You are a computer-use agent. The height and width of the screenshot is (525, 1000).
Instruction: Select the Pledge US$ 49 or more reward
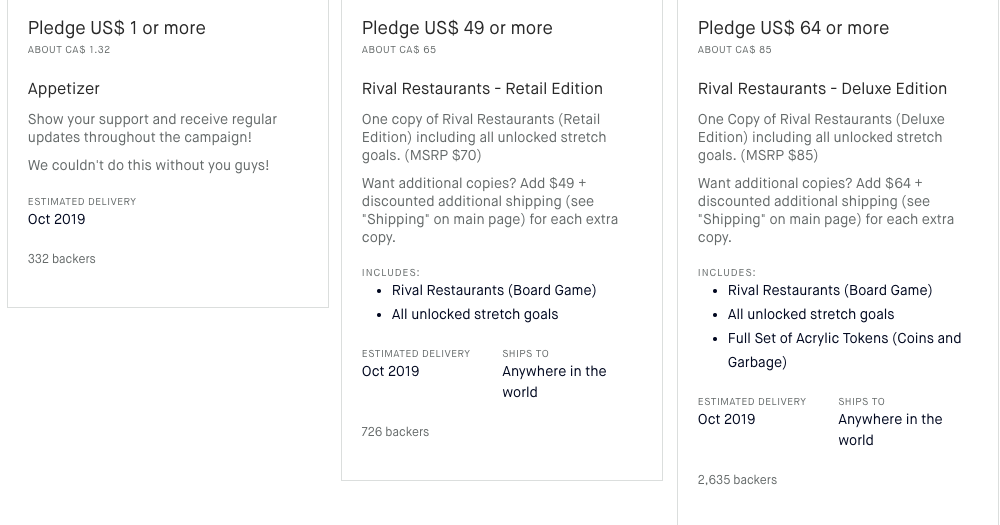tap(457, 28)
